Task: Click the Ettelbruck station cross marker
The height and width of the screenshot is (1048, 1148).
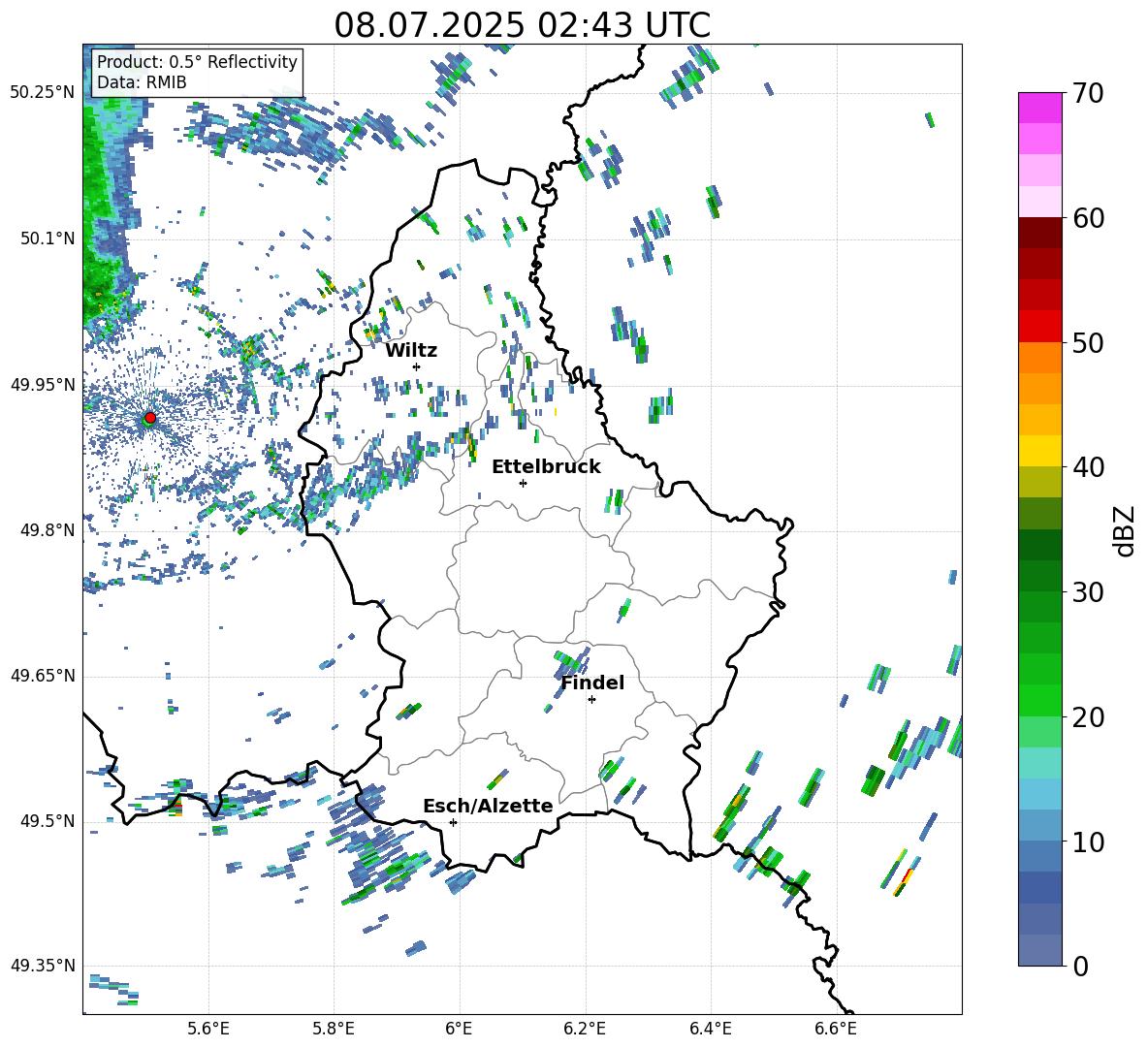Action: point(523,483)
